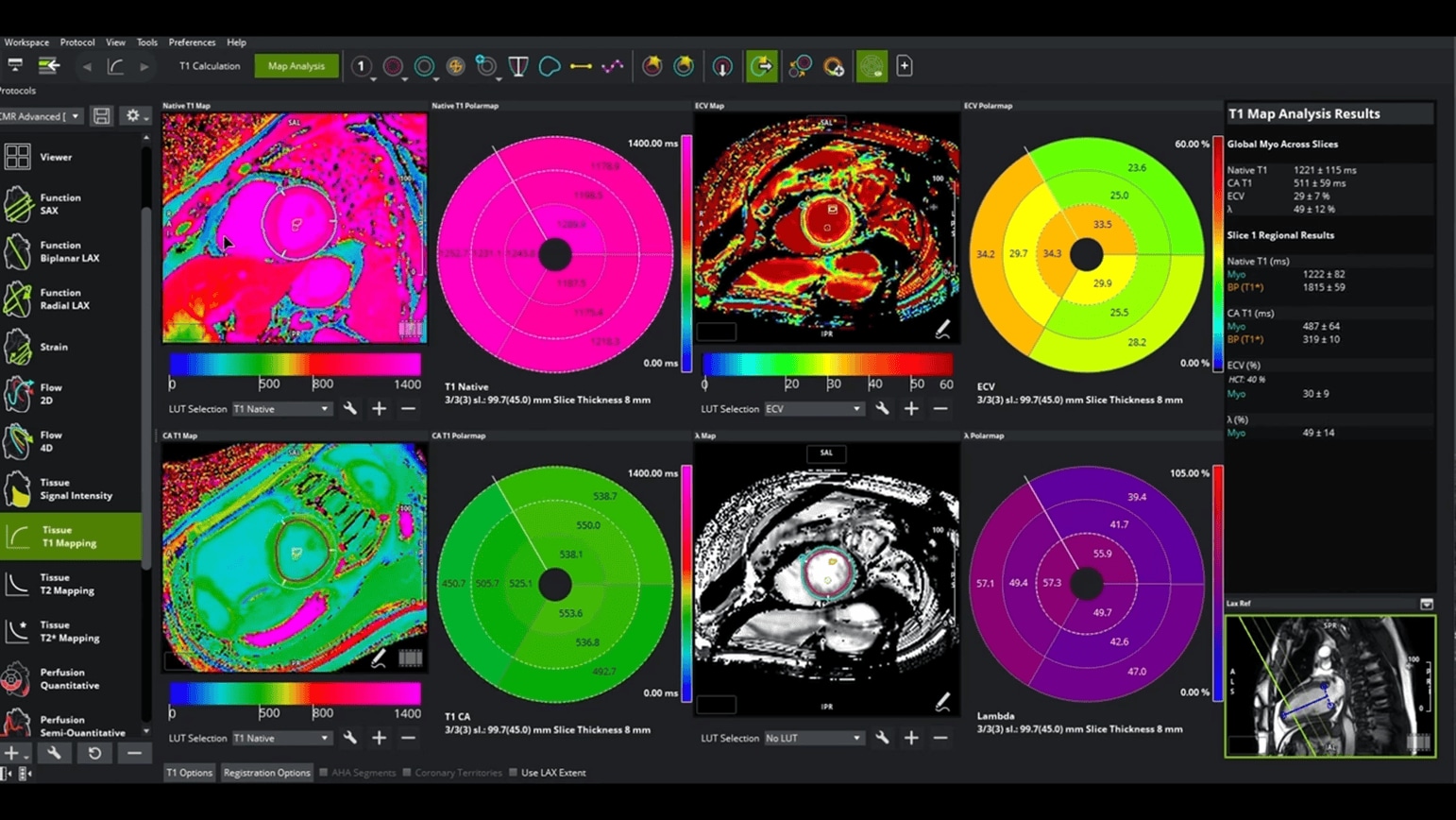Open the Tissue T2* Mapping module
Screen dimensions: 1456x820
coord(71,631)
